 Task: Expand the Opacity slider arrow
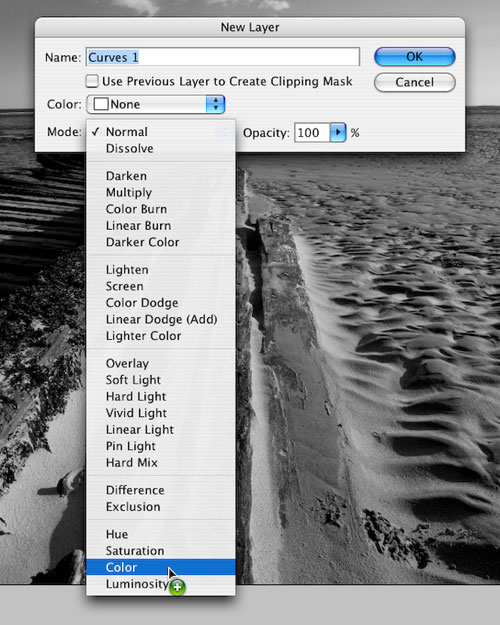(x=338, y=132)
